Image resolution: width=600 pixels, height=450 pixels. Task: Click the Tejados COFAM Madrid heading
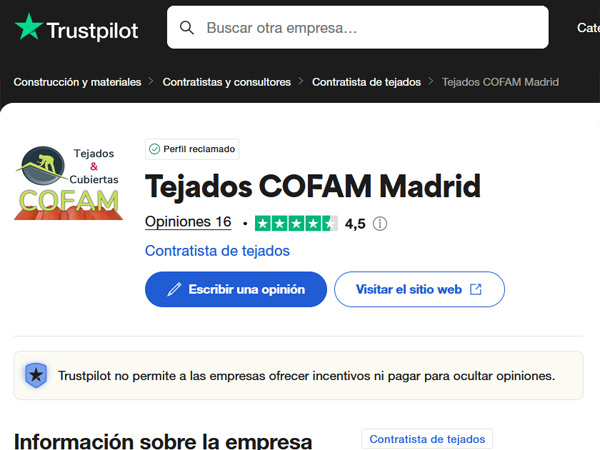[313, 186]
